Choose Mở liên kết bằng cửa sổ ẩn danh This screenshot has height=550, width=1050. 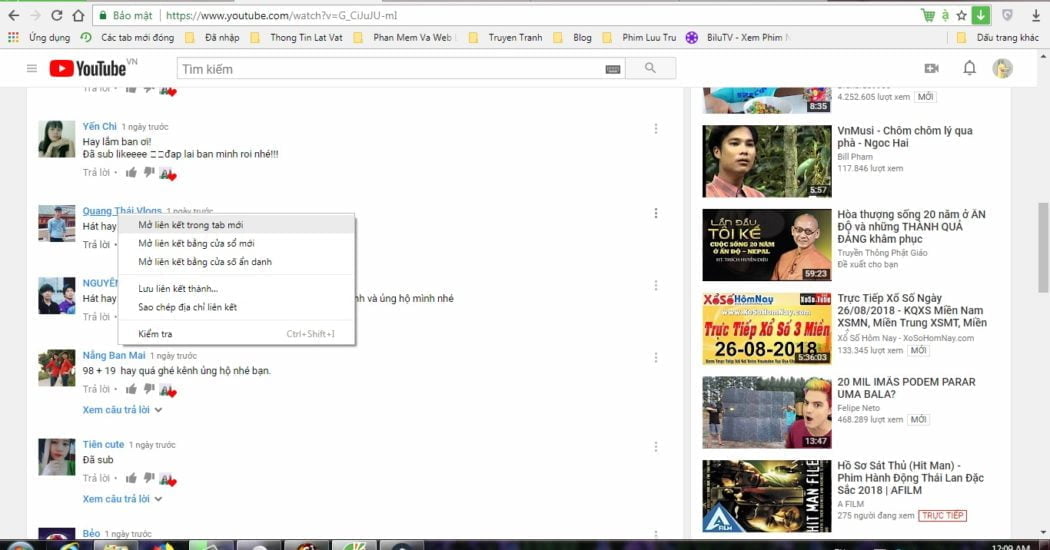(236, 262)
